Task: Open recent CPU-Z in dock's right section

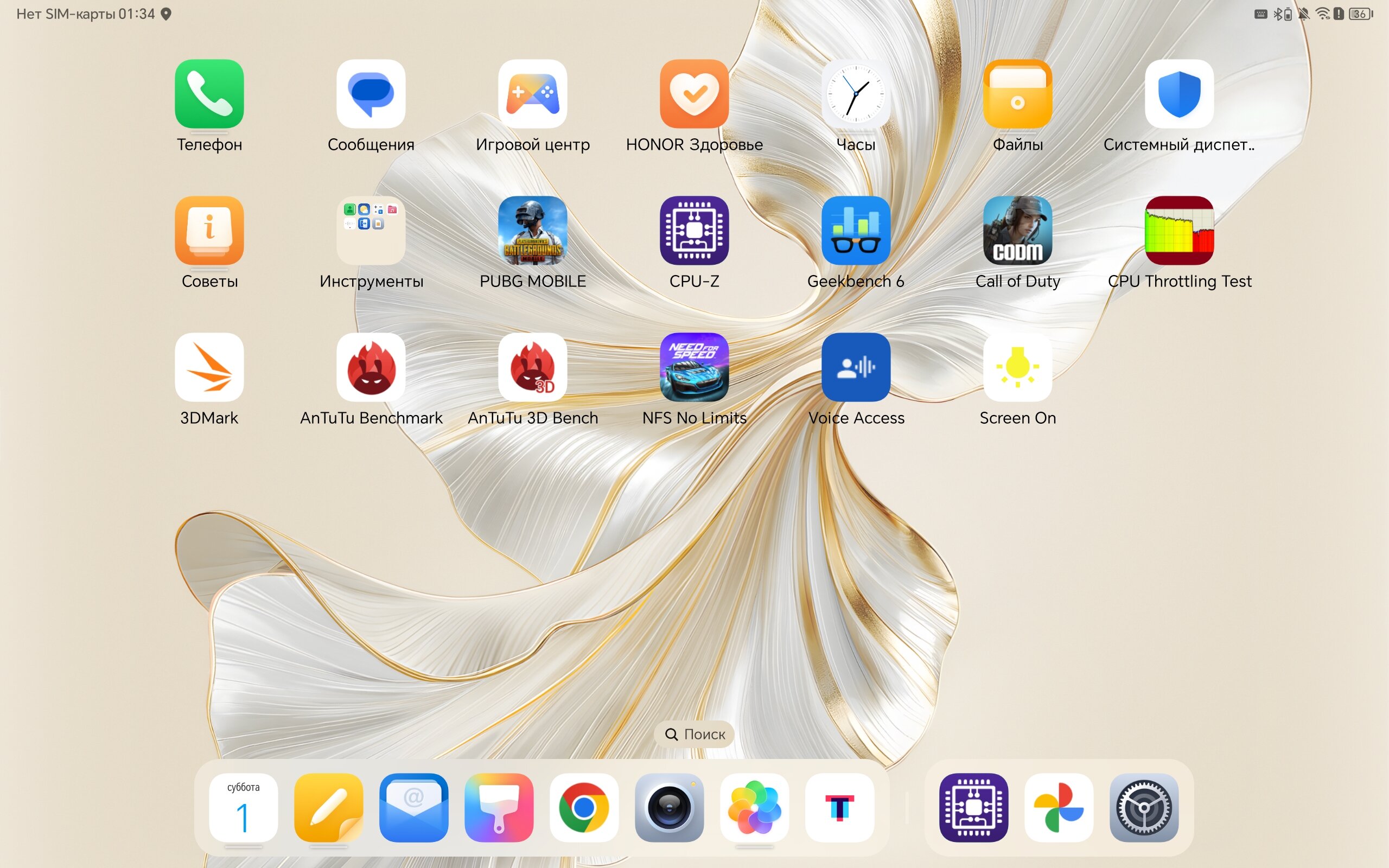Action: click(974, 808)
